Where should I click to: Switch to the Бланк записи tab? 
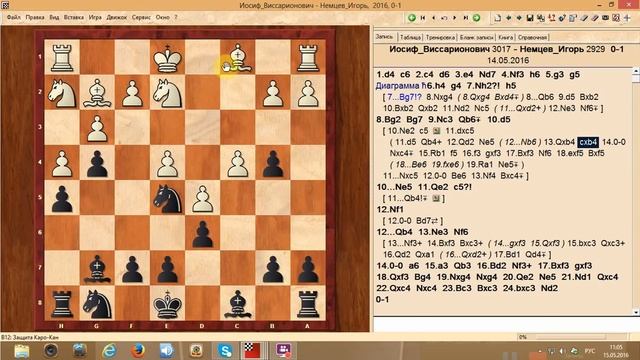476,37
